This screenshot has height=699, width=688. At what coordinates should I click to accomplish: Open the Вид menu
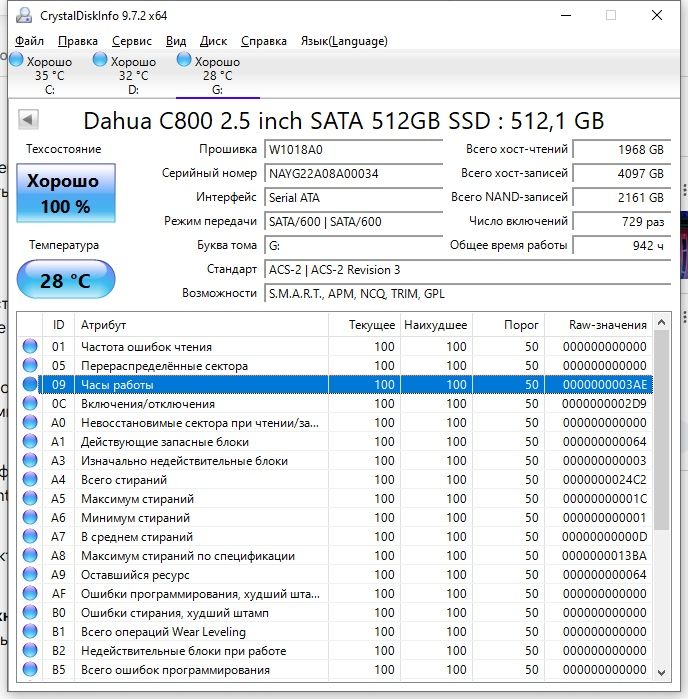point(176,41)
